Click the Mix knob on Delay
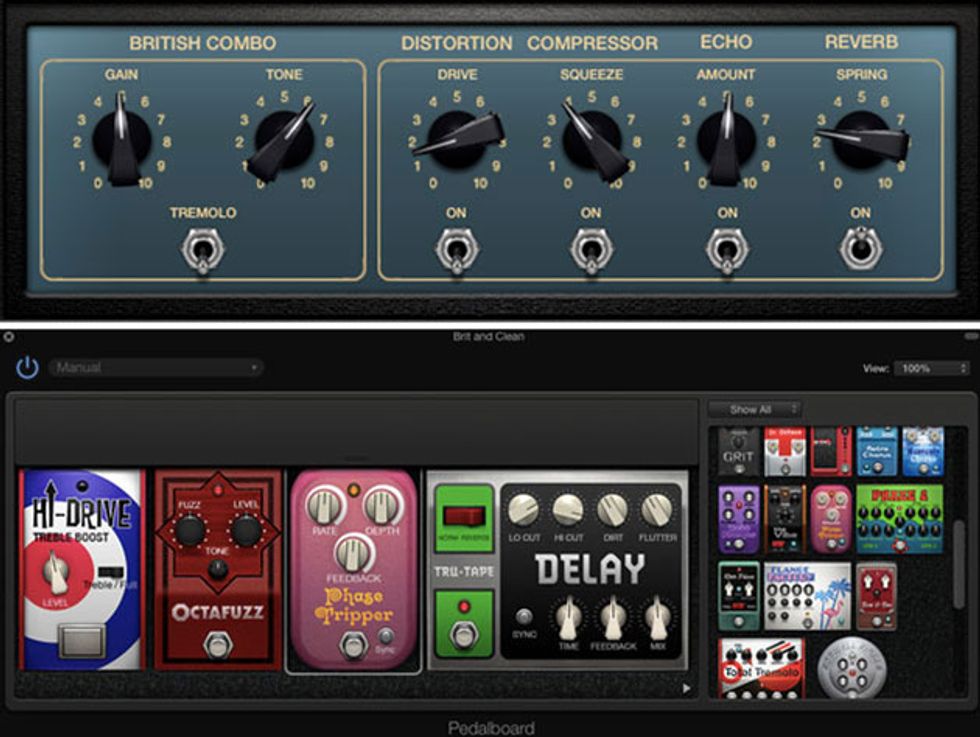 [658, 618]
